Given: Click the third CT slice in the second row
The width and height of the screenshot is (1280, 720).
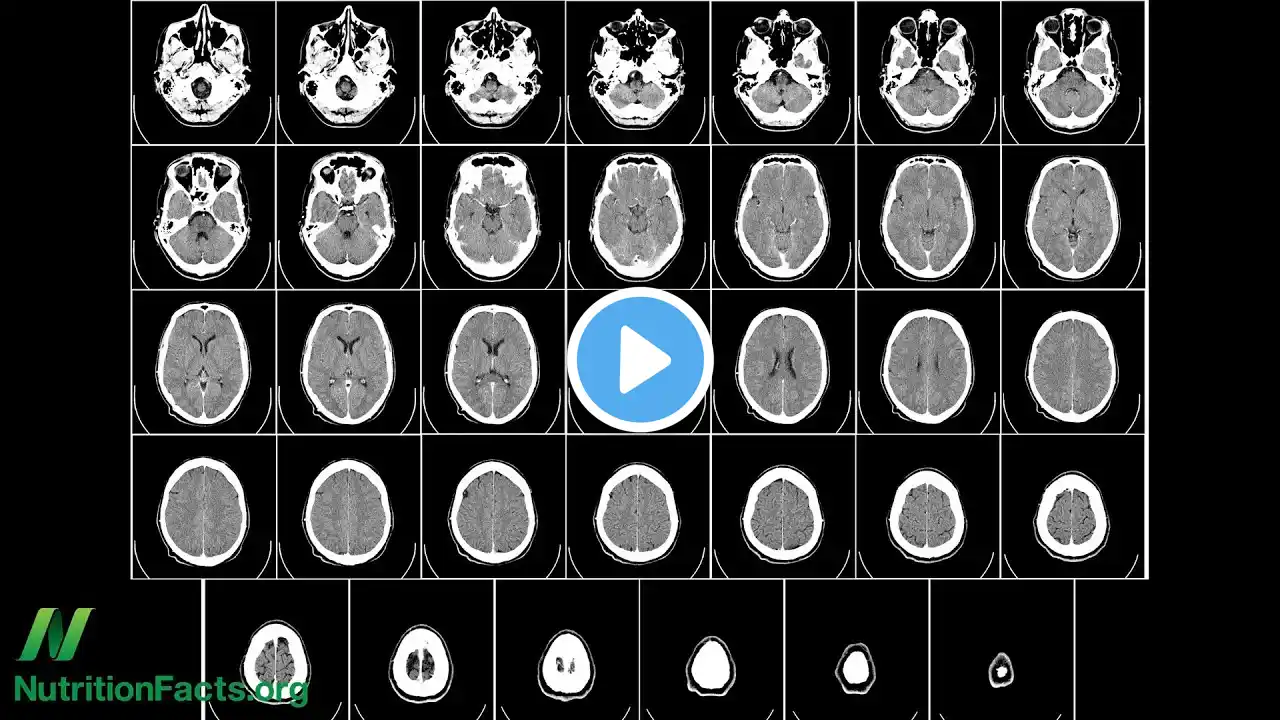Looking at the screenshot, I should pyautogui.click(x=493, y=216).
